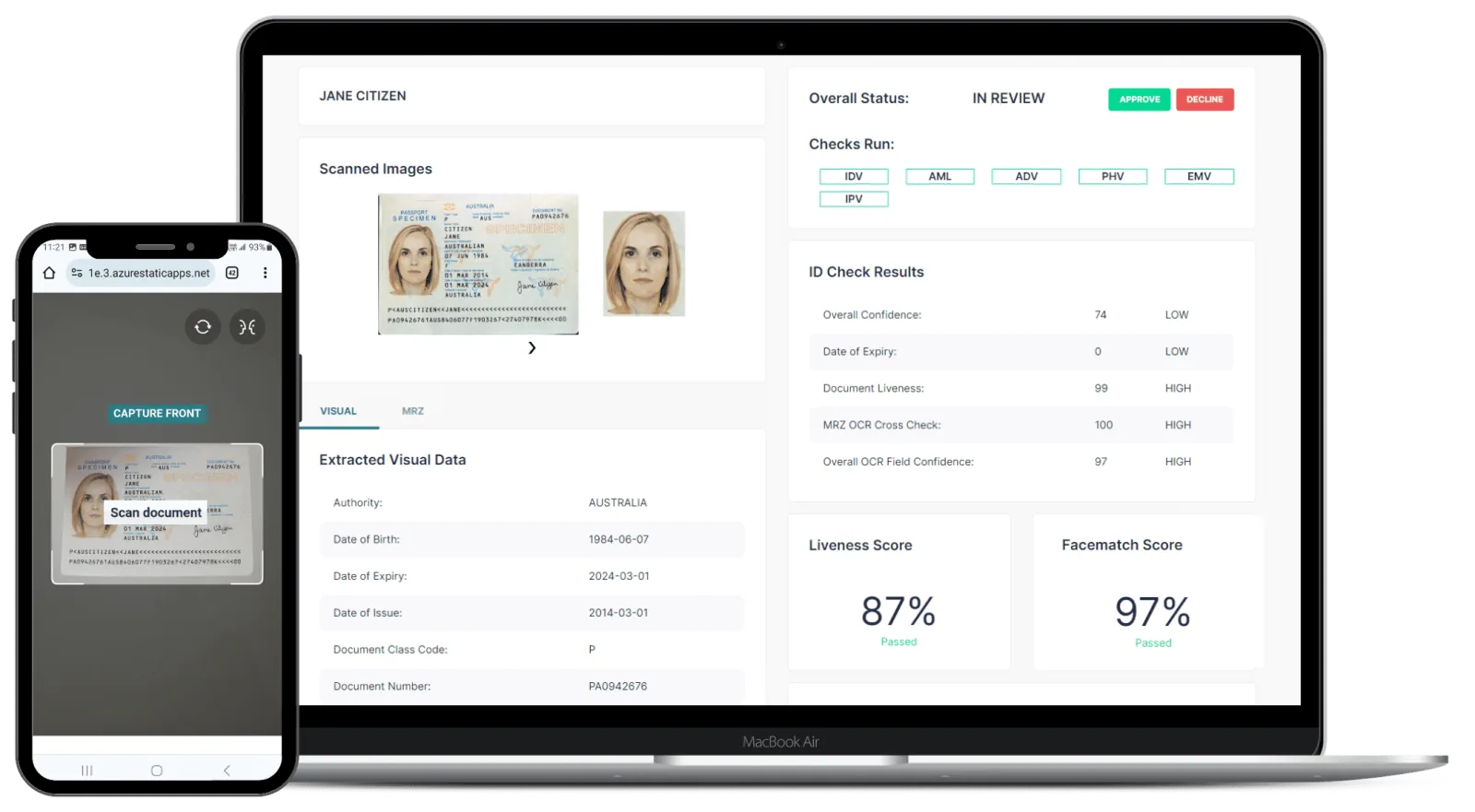Click the Date of Expiry value 2024-03-01
Viewport: 1475px width, 812px height.
click(619, 576)
